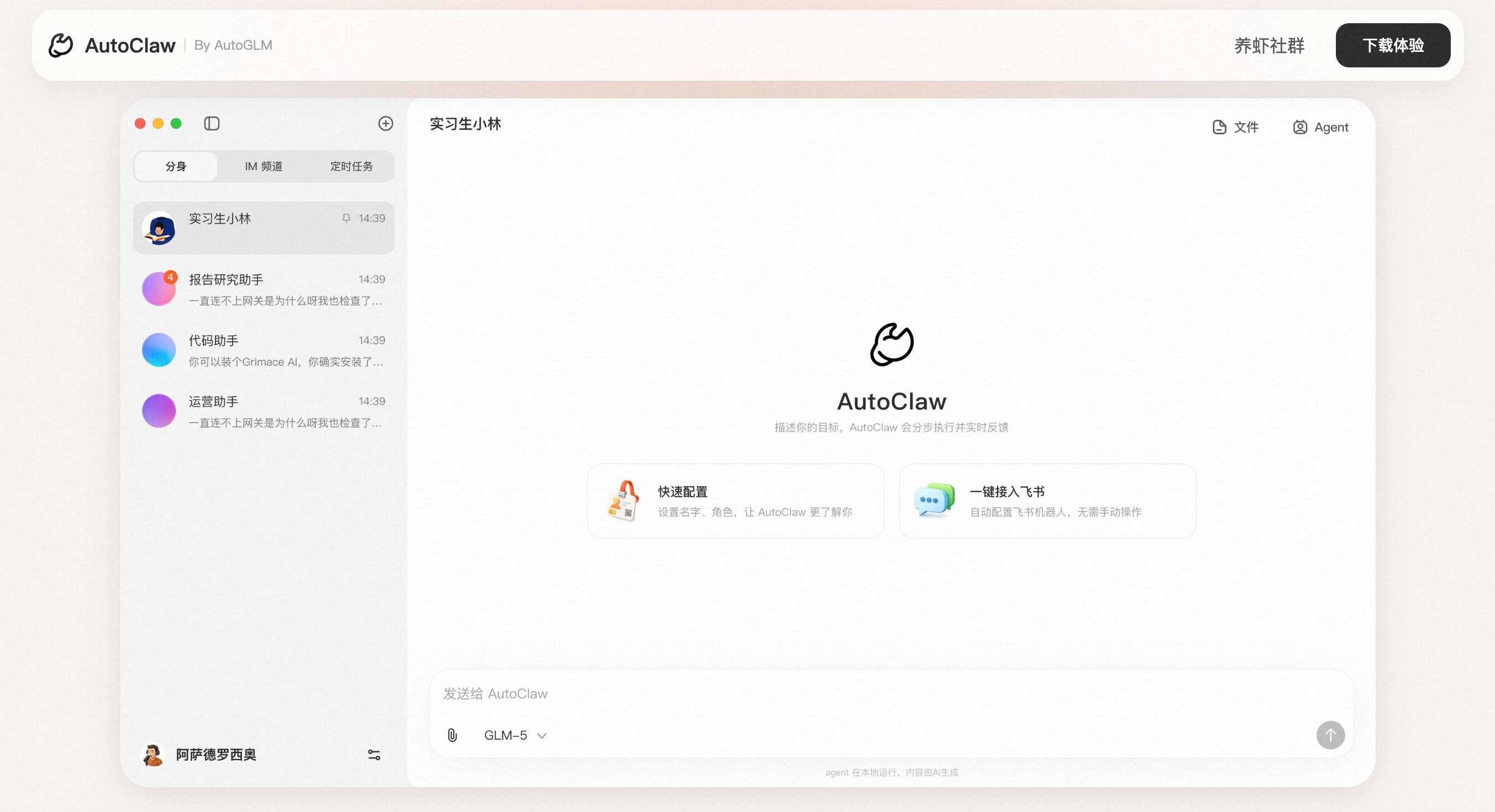Open the 报告研究助手 conversation
Viewport: 1495px width, 812px height.
264,289
